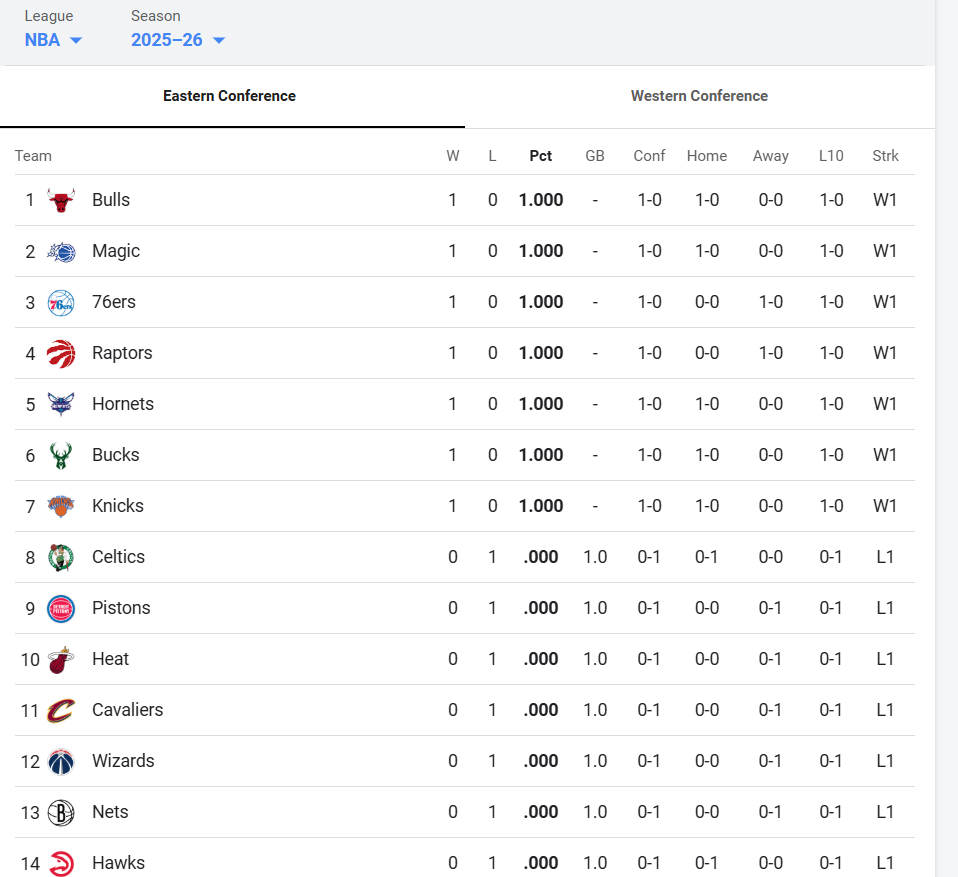Open the Pistons team name
958x877 pixels.
[x=121, y=608]
